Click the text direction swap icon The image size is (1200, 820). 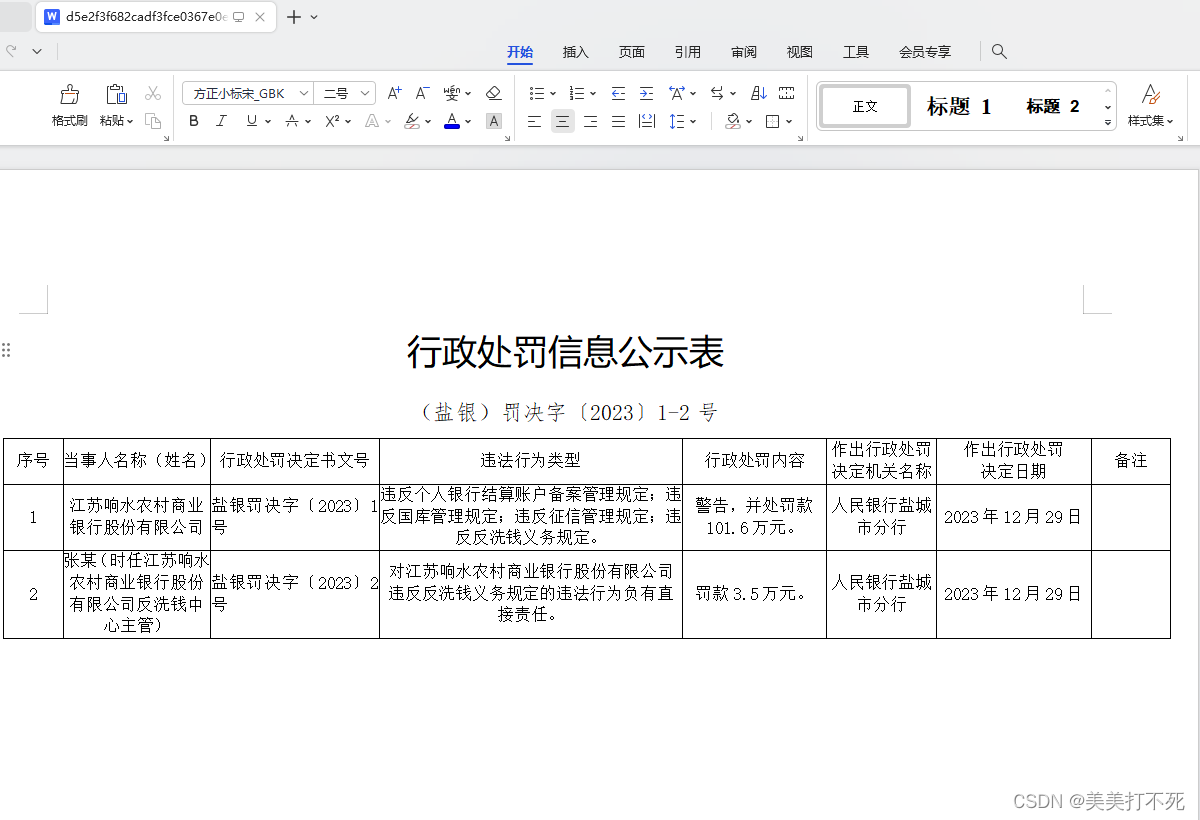[717, 93]
